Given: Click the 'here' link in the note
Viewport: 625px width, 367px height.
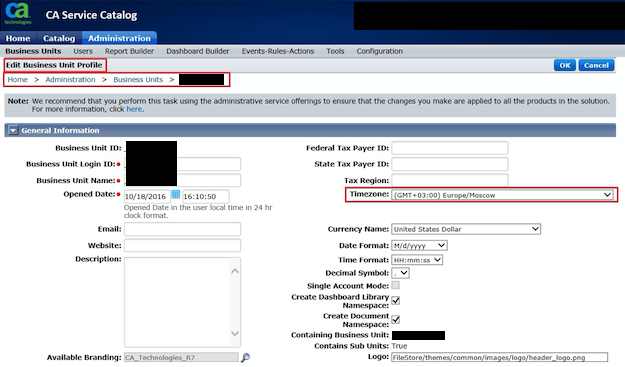Looking at the screenshot, I should pos(134,109).
